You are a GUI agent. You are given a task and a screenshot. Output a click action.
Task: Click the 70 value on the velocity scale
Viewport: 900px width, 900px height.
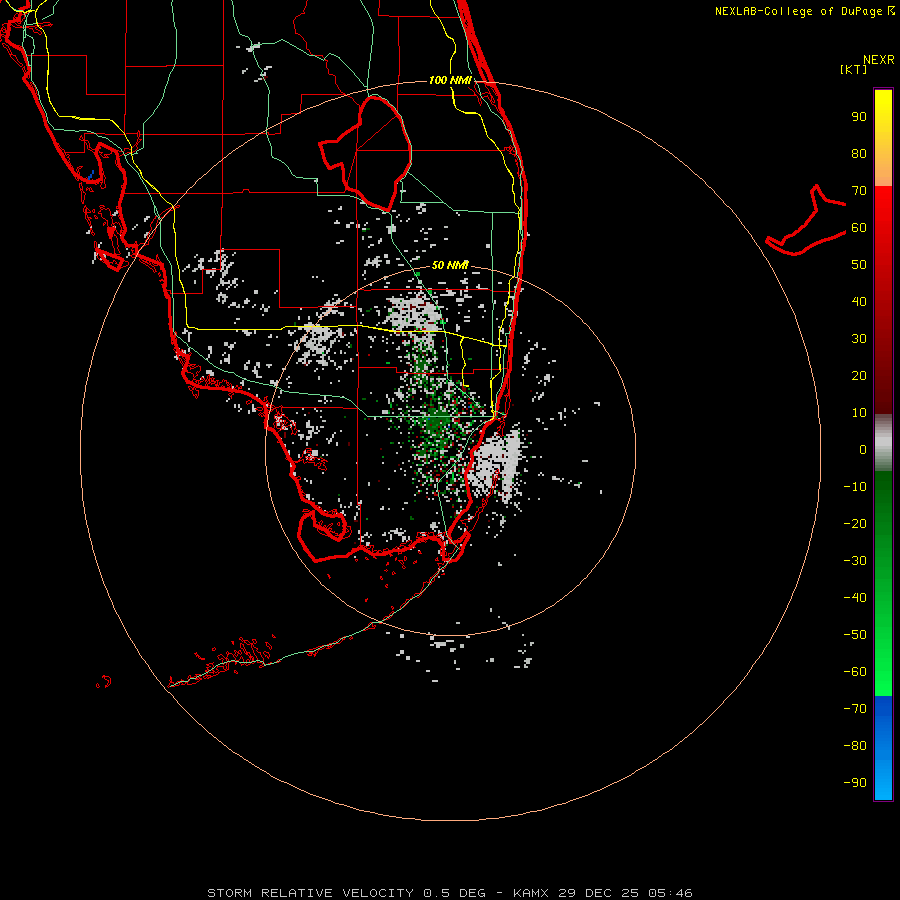859,191
